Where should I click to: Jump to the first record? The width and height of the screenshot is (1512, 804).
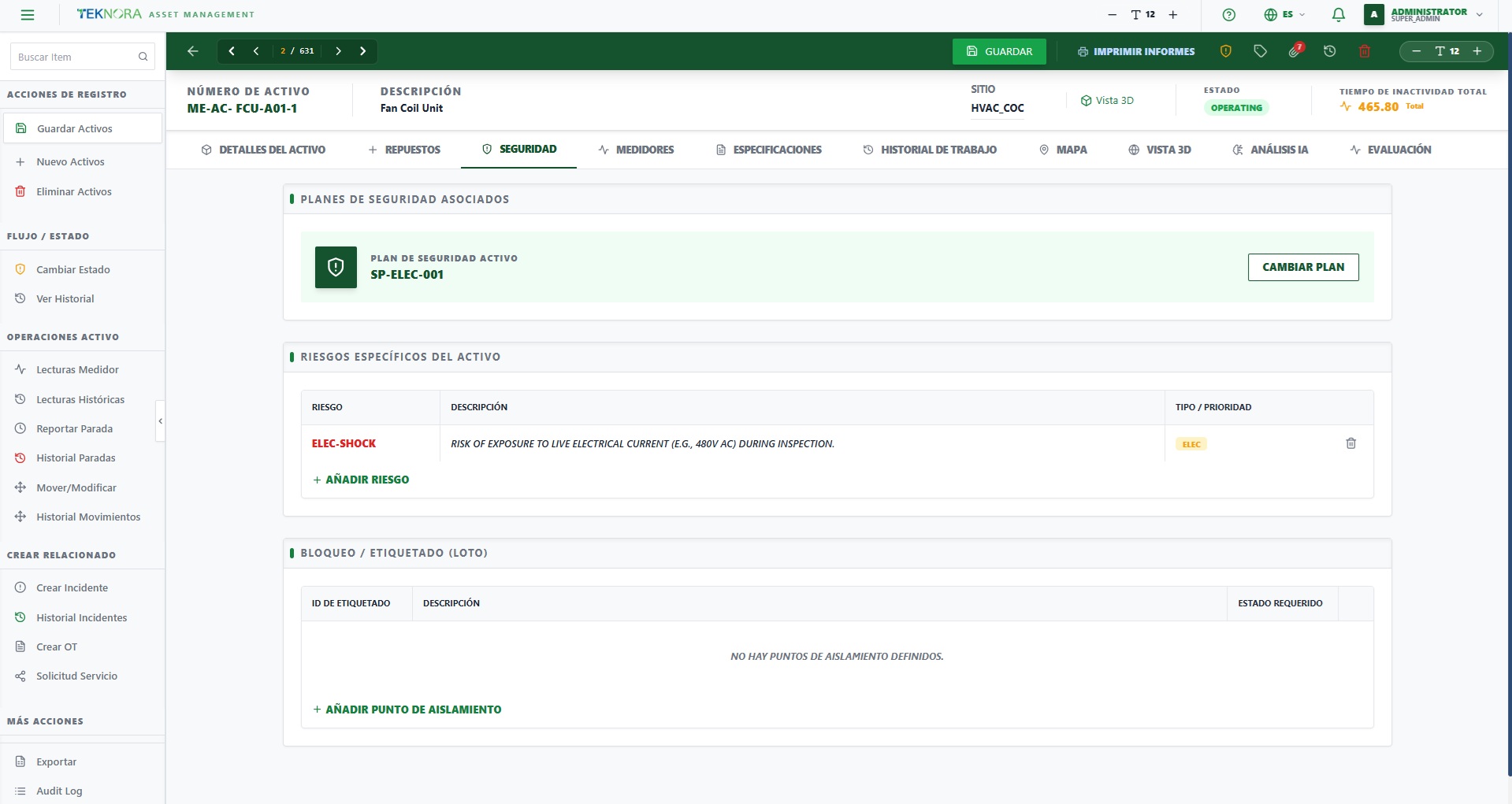point(232,51)
